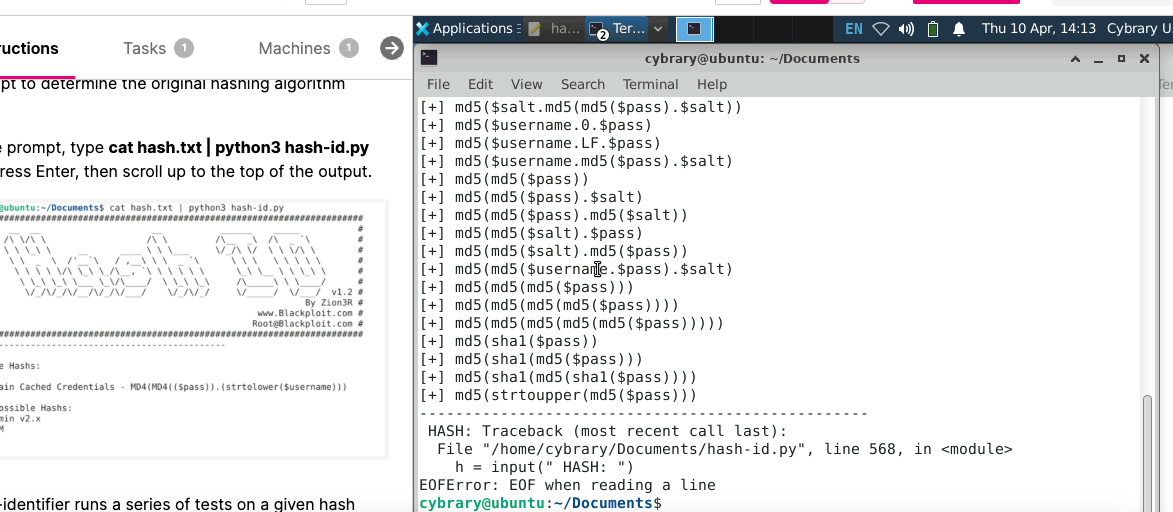Click the volume speaker icon

[906, 29]
